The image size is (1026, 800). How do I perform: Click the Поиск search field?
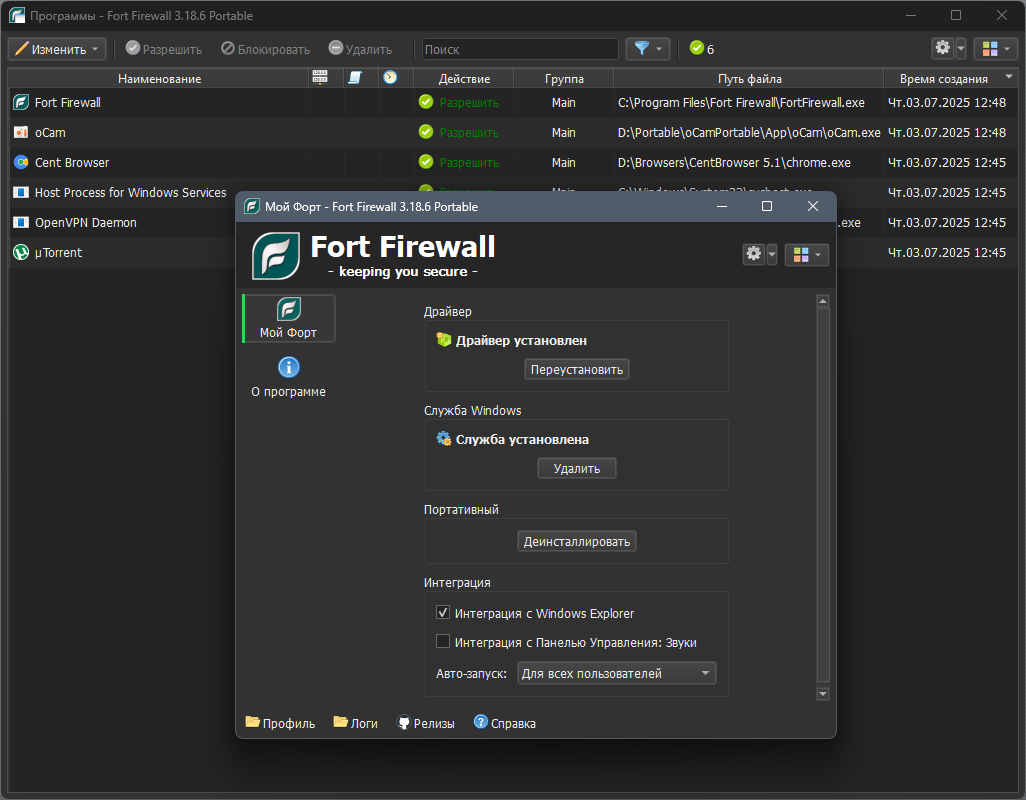[x=520, y=49]
